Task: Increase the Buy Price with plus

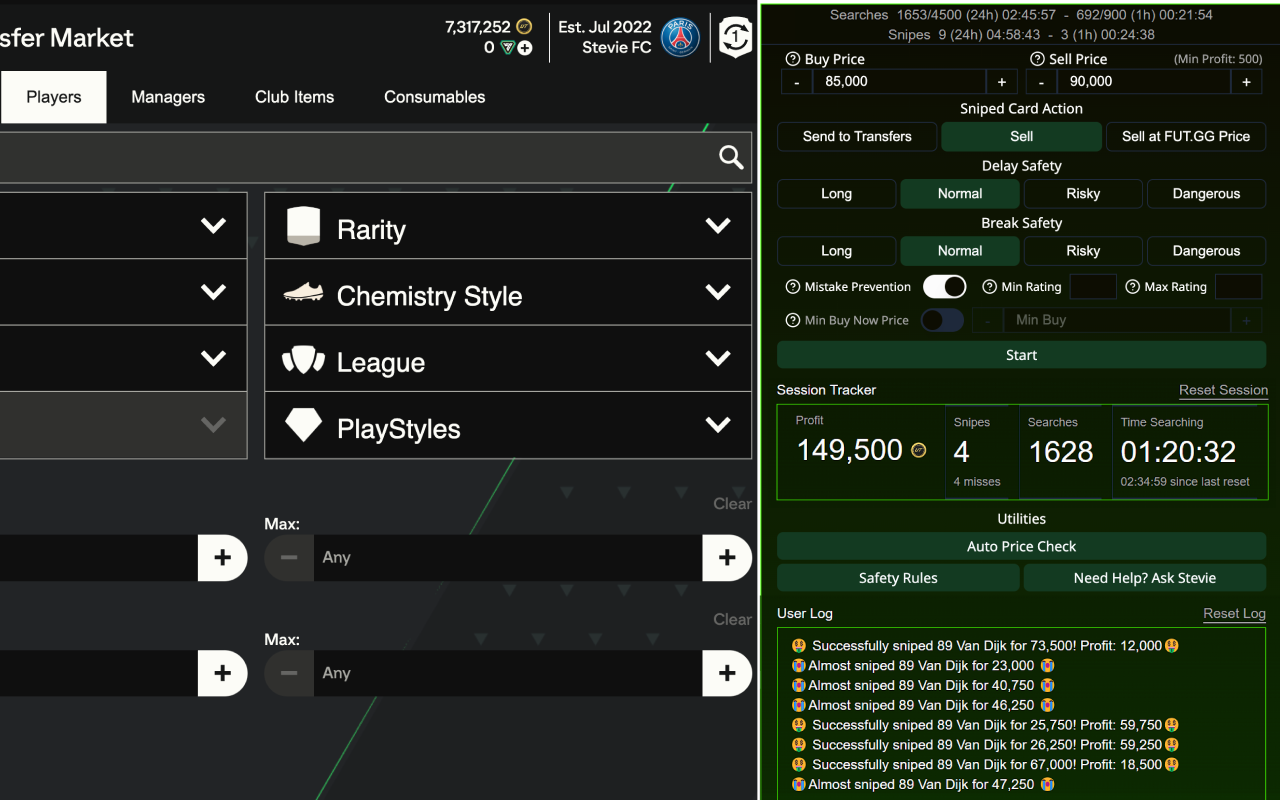Action: 1001,82
